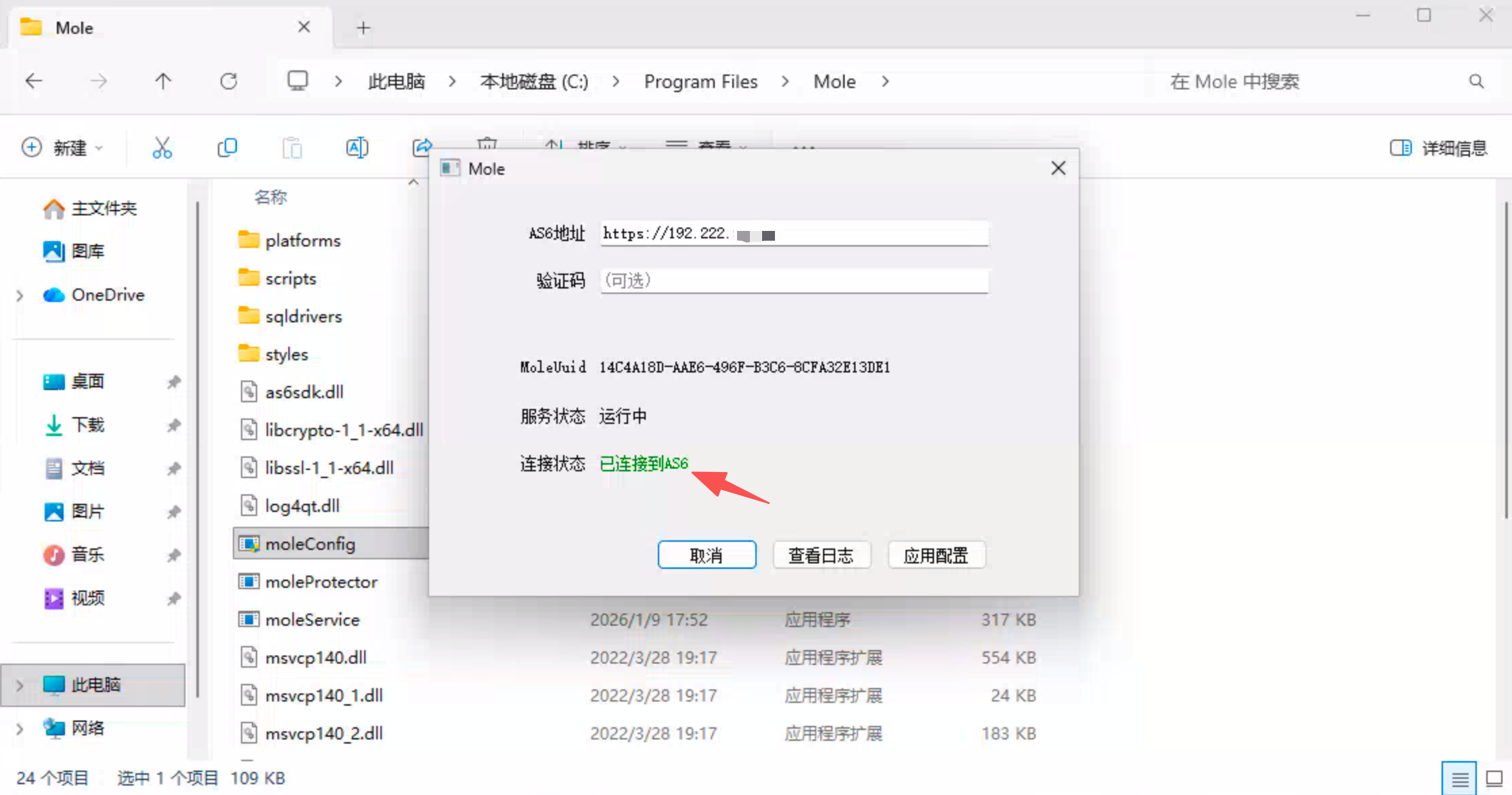Expand the 网络 tree node

point(20,729)
